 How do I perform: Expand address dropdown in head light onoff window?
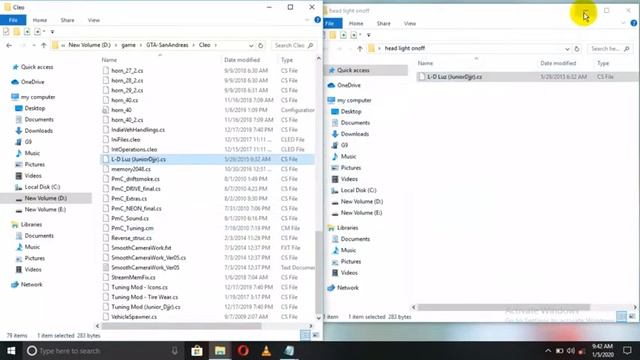pos(567,49)
